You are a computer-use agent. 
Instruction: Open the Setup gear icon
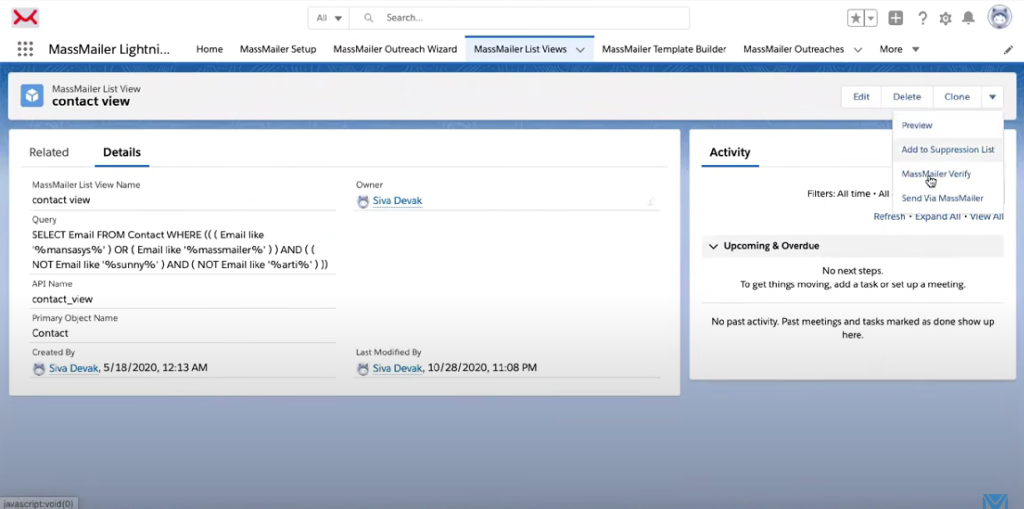coord(945,18)
